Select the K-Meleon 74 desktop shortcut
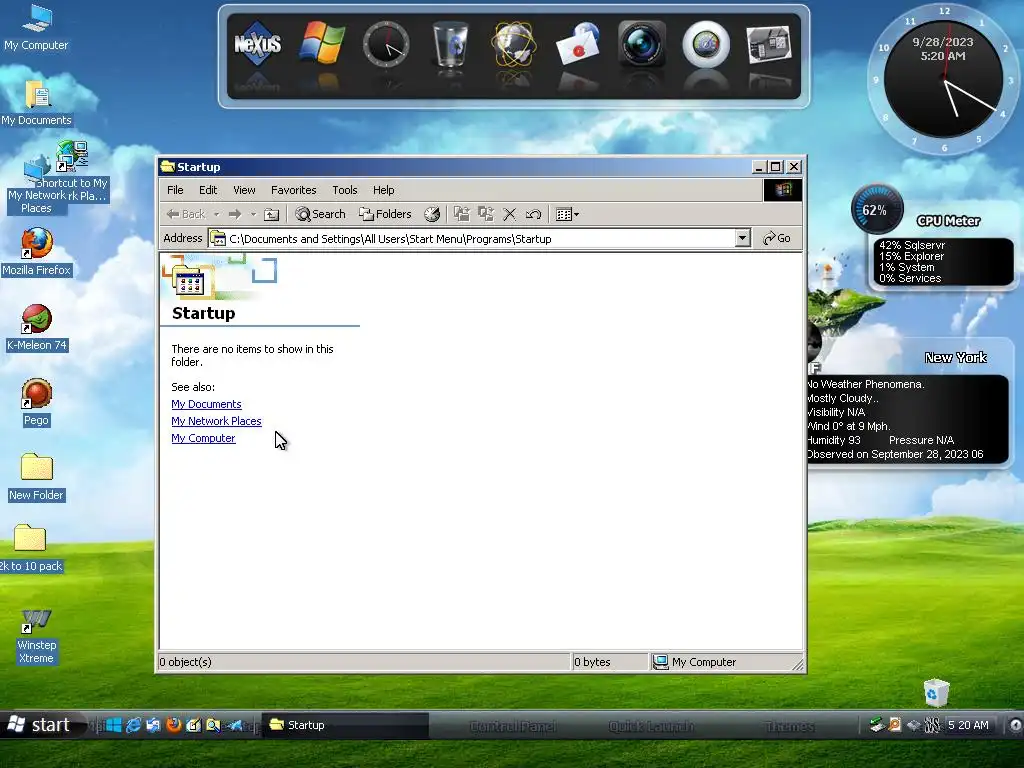This screenshot has width=1024, height=768. click(37, 328)
